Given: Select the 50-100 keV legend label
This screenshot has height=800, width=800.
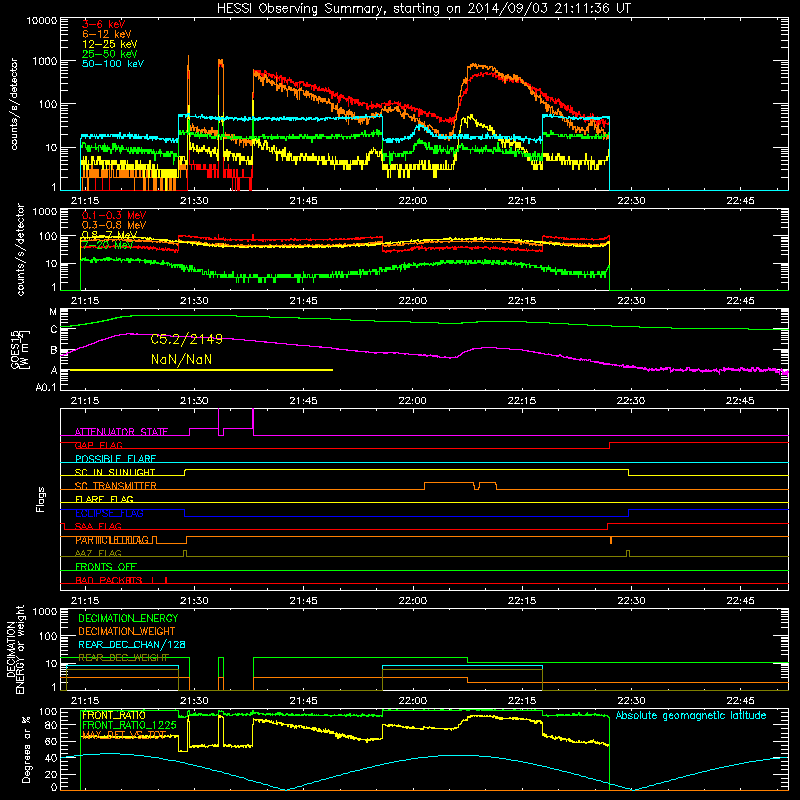Looking at the screenshot, I should 113,64.
